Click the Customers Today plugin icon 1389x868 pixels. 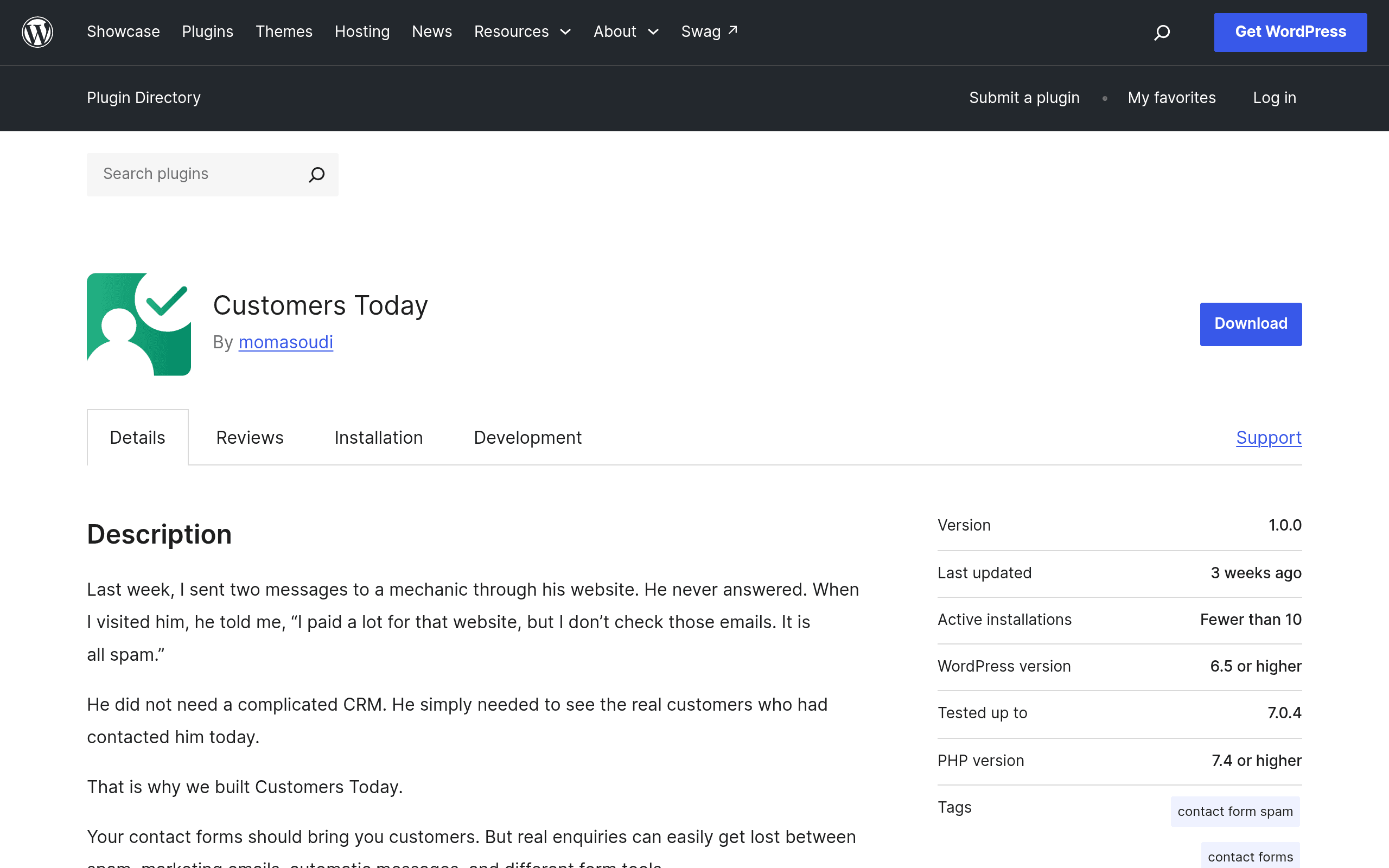click(139, 324)
